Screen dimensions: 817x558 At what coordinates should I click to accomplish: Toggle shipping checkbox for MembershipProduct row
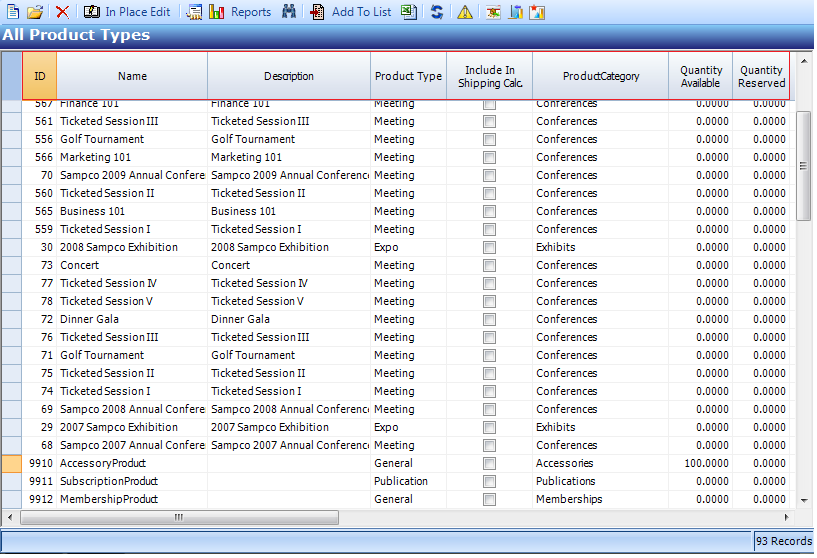pos(489,500)
